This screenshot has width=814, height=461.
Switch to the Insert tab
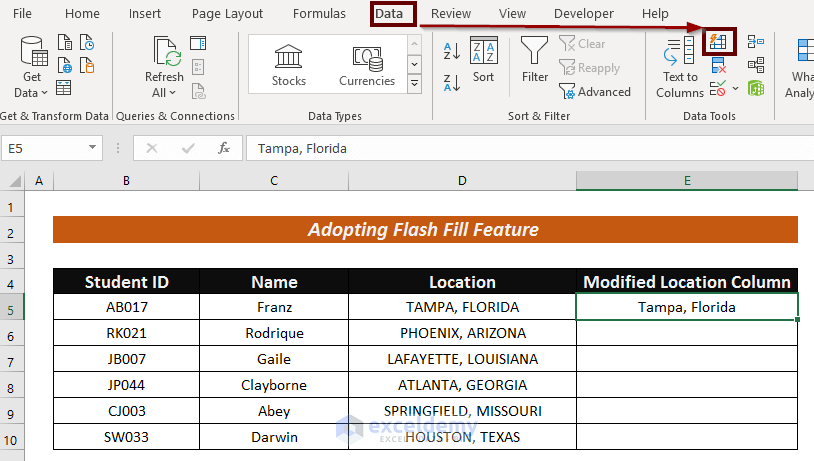pyautogui.click(x=145, y=13)
